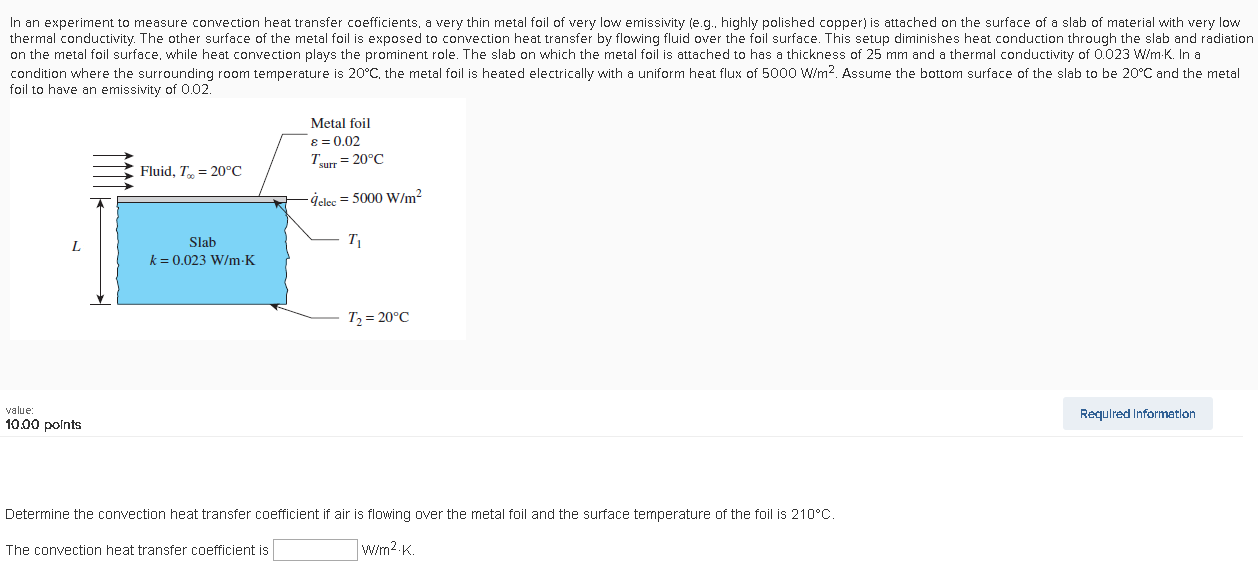Screen dimensions: 1258x567
Task: Click the Determine the convection coefficient question sentence
Action: pyautogui.click(x=420, y=514)
